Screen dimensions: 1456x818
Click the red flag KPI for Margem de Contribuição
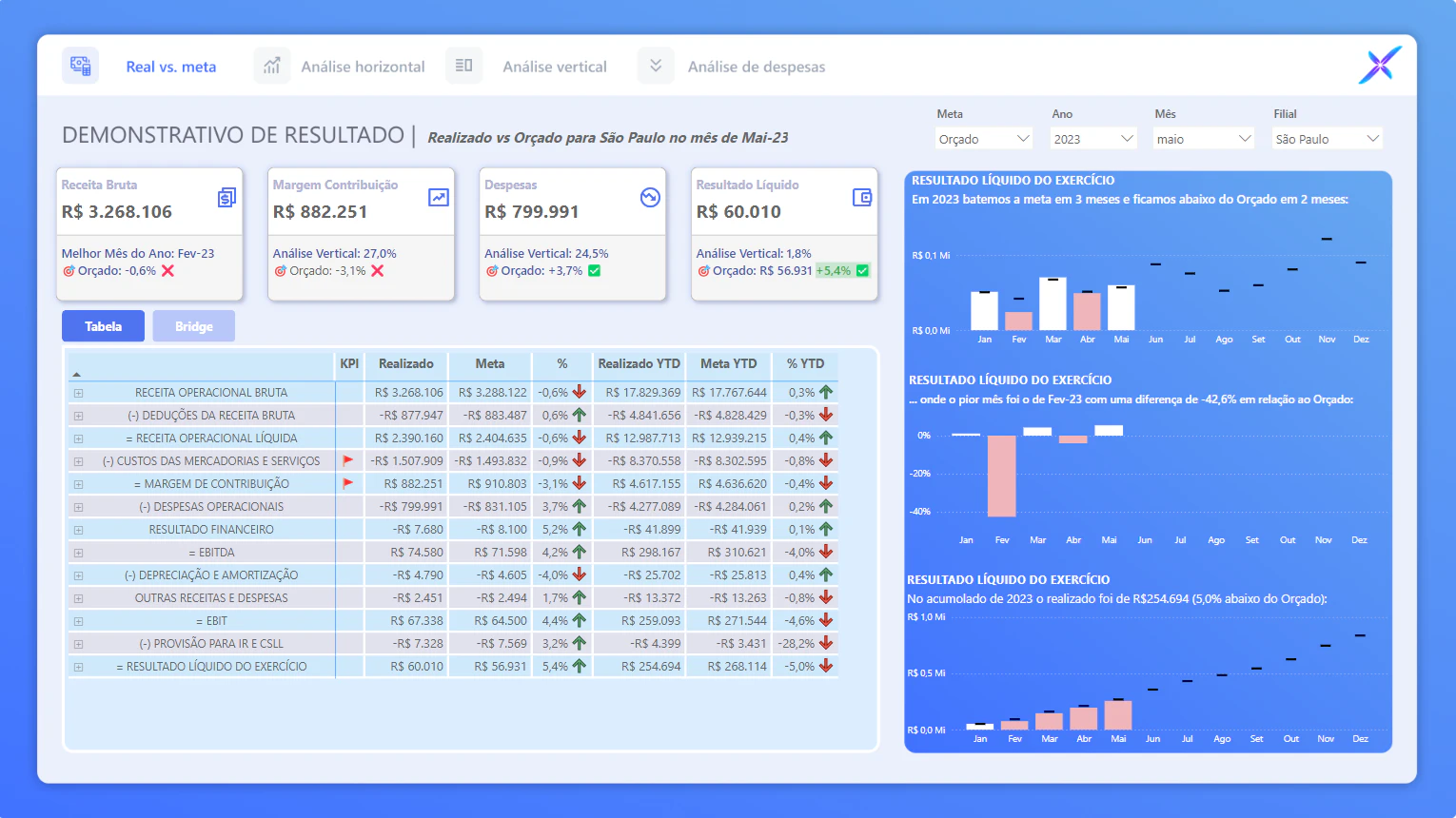click(x=348, y=483)
